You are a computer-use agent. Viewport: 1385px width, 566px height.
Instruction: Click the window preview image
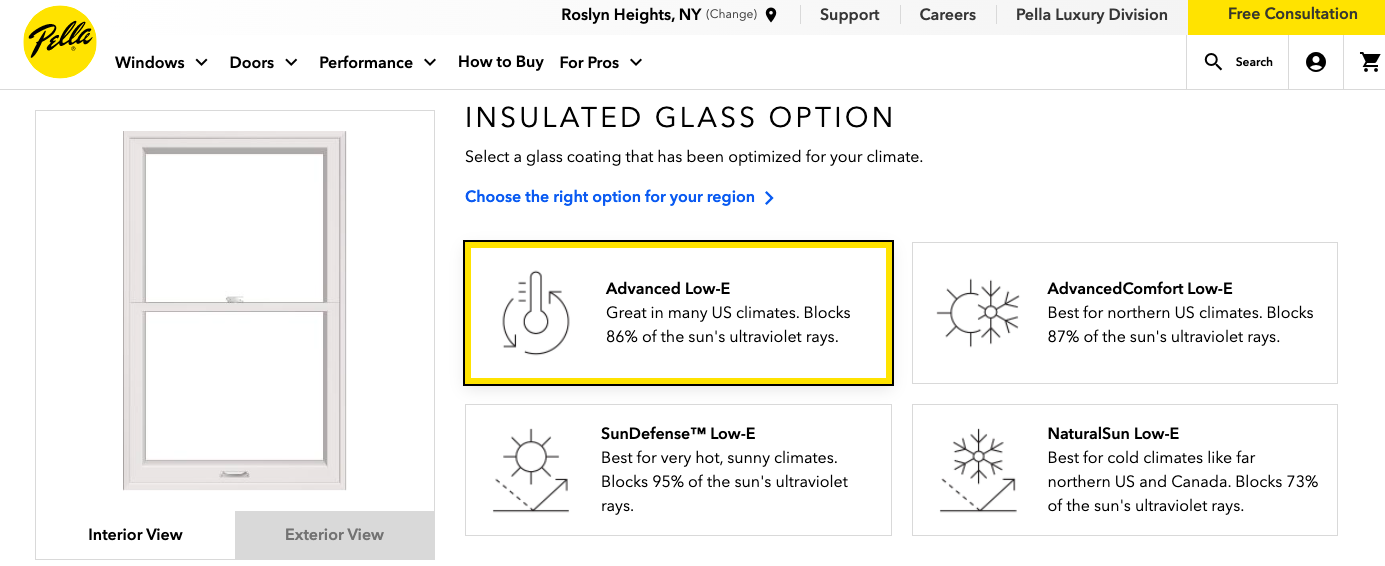(x=235, y=310)
